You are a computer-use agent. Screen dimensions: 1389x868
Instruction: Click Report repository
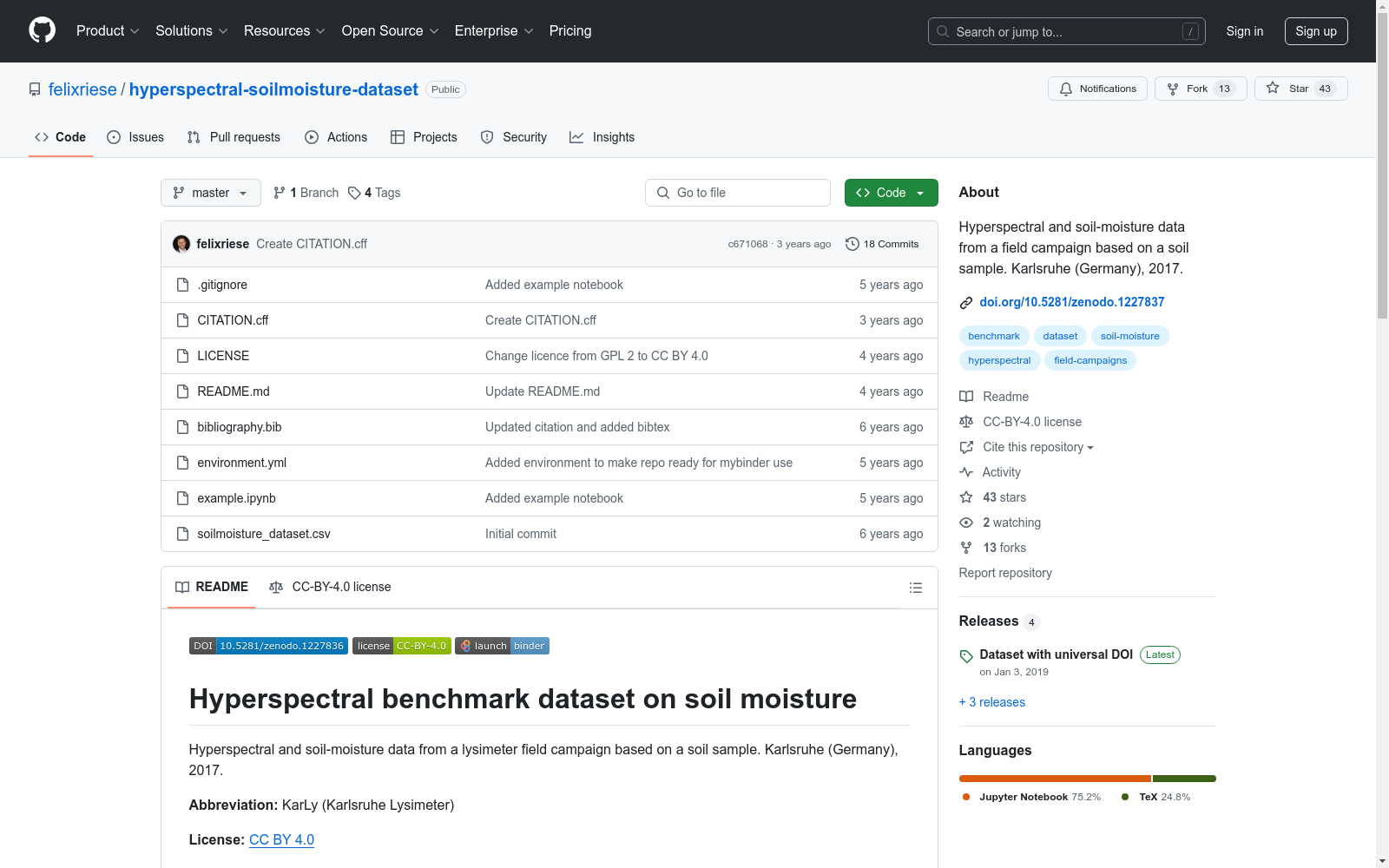(1005, 573)
